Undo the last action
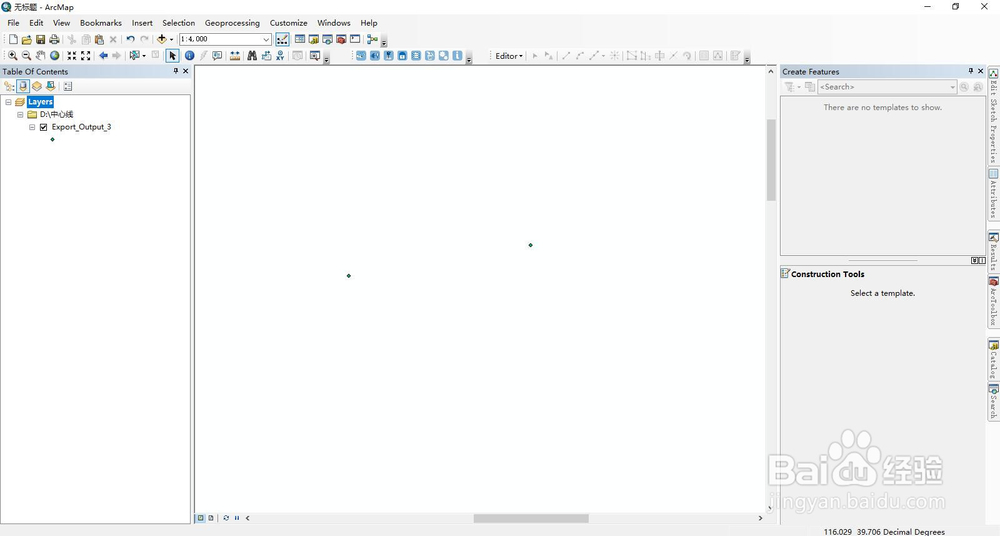1000x536 pixels. (x=130, y=40)
